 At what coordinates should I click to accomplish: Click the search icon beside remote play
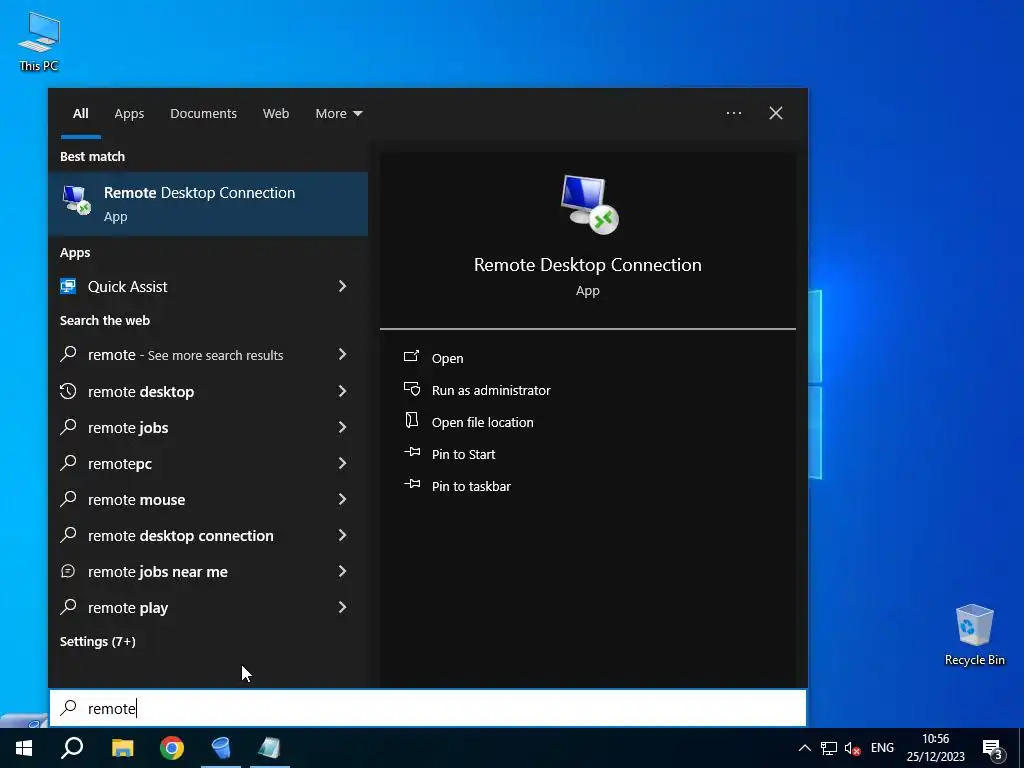pyautogui.click(x=68, y=607)
